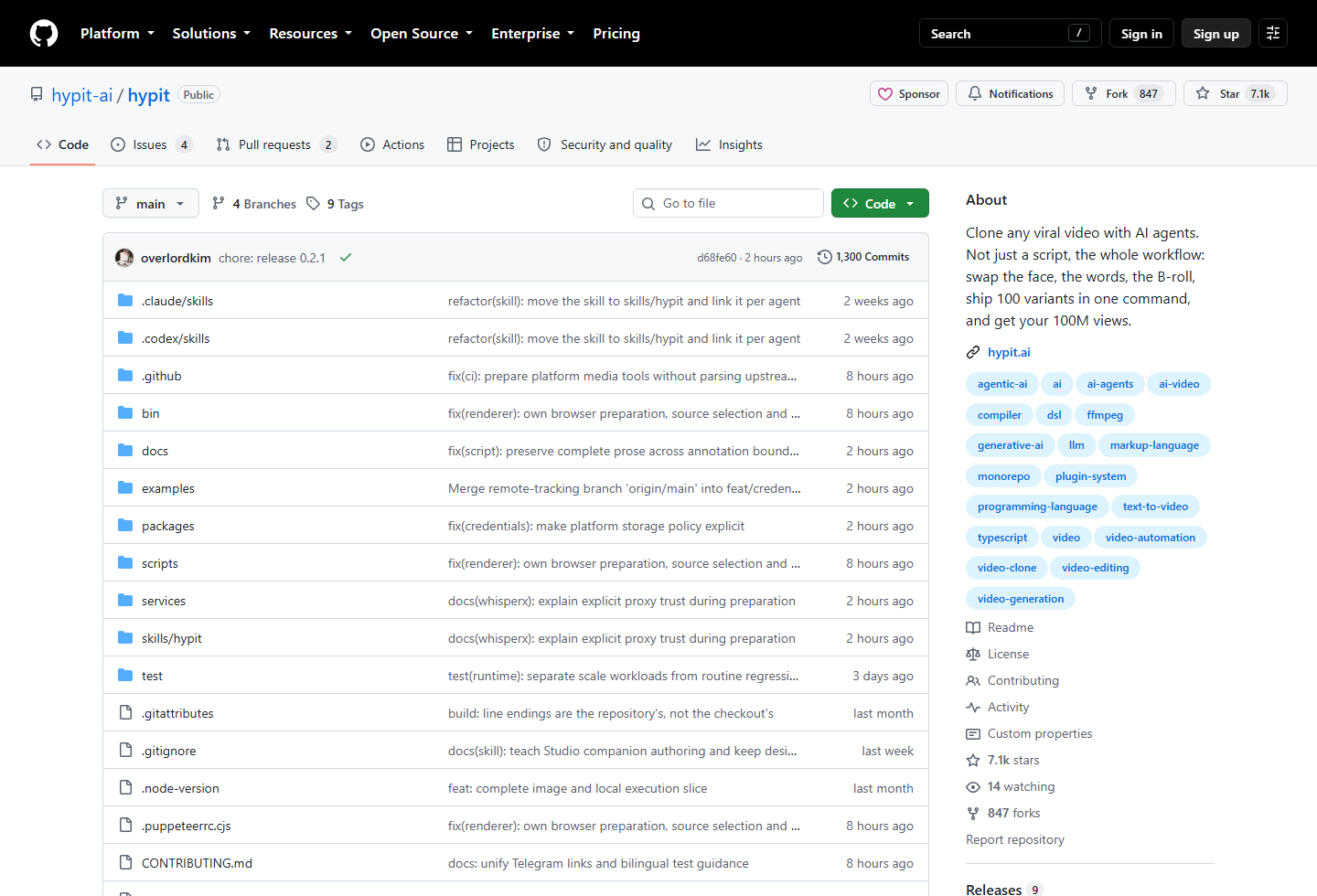Screen dimensions: 1317x896
Task: Click the eye icon beside 14 watching
Action: 973,786
